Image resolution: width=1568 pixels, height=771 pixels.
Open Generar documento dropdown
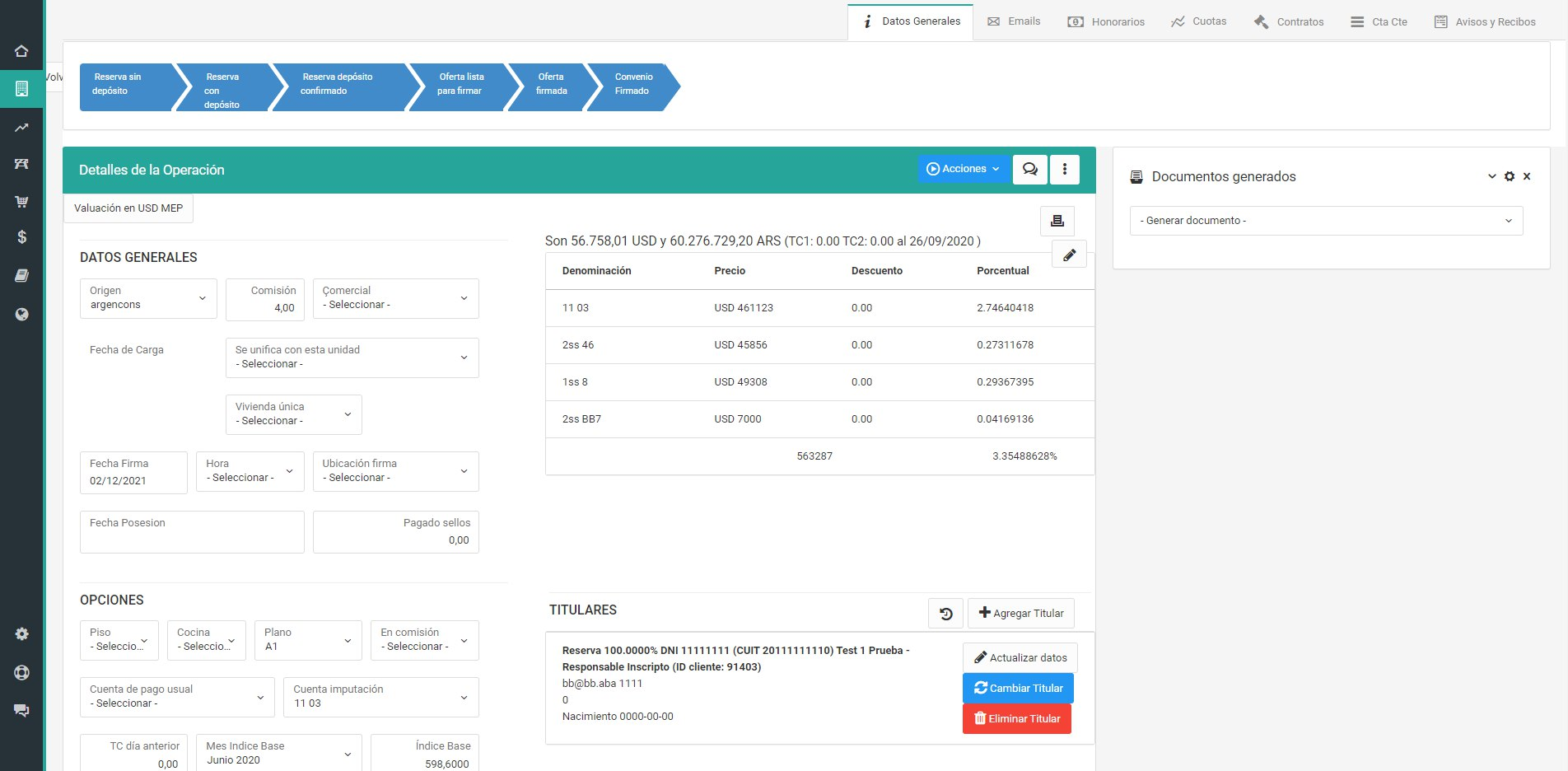coord(1326,221)
